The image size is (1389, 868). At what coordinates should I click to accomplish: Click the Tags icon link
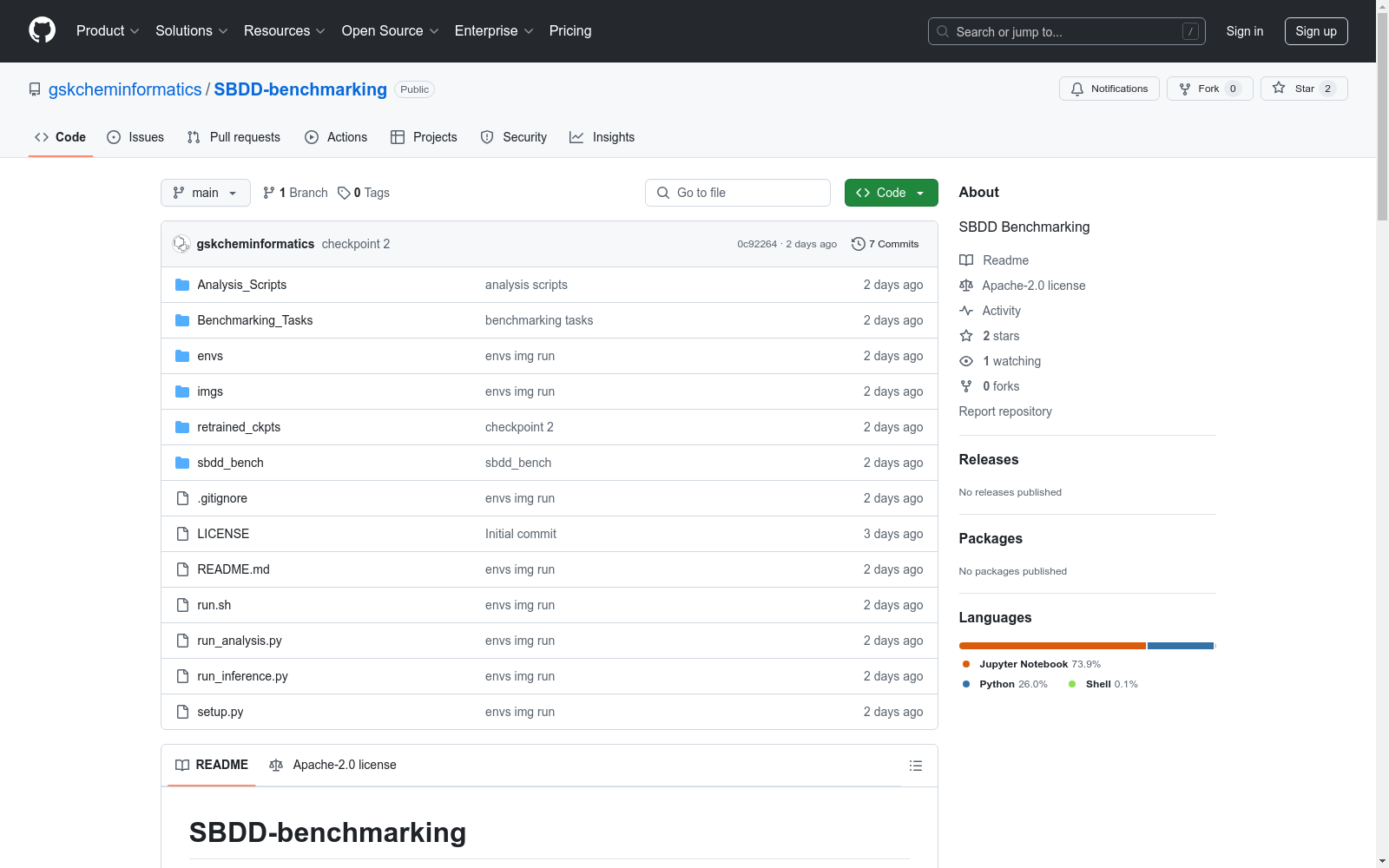point(345,193)
